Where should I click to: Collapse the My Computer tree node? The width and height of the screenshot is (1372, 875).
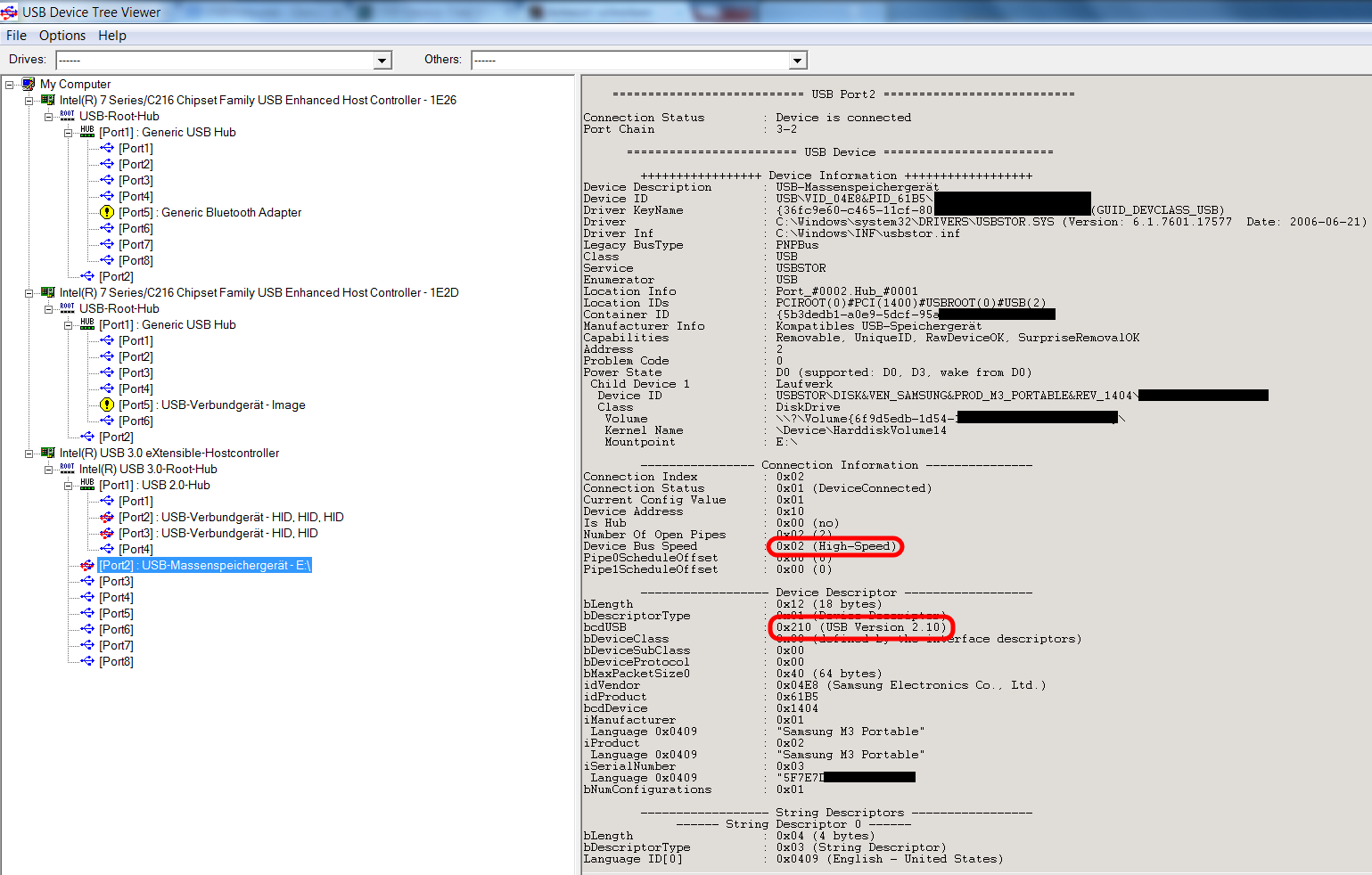click(x=10, y=85)
